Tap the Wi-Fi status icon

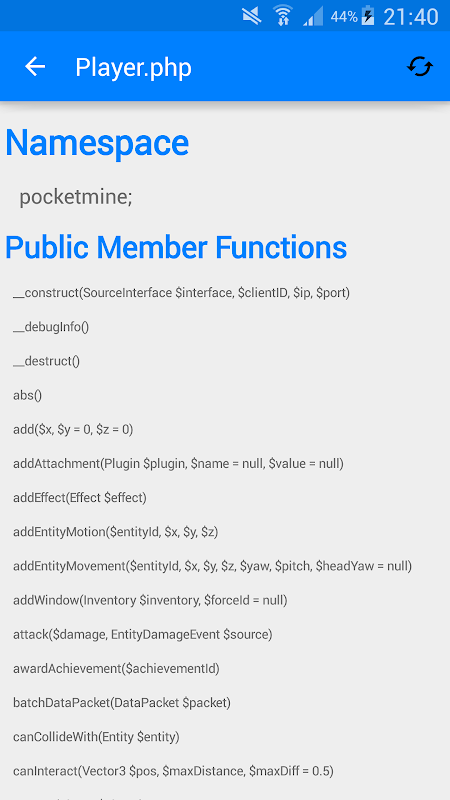(282, 15)
